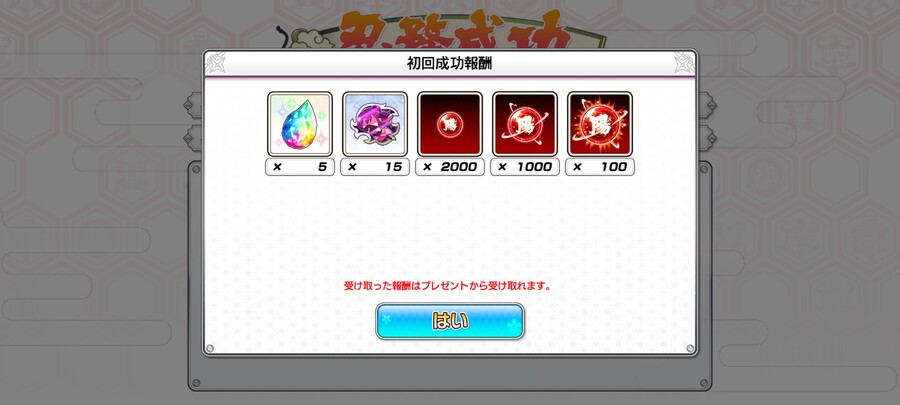
Task: Select the purple swirl item reward icon
Action: tap(375, 124)
